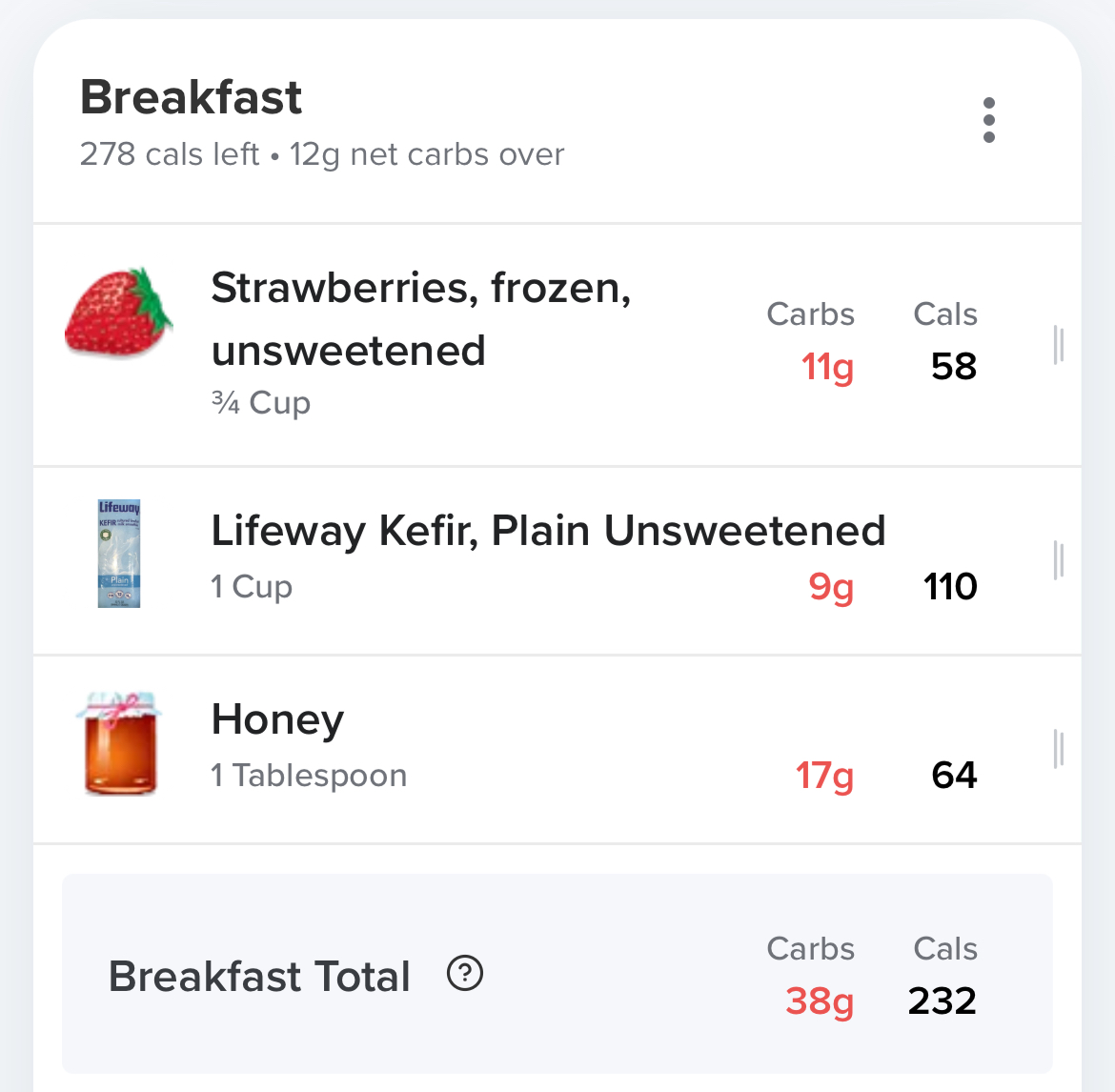This screenshot has width=1115, height=1092.
Task: Tap the 1 Tablespoon serving size
Action: coord(309,776)
